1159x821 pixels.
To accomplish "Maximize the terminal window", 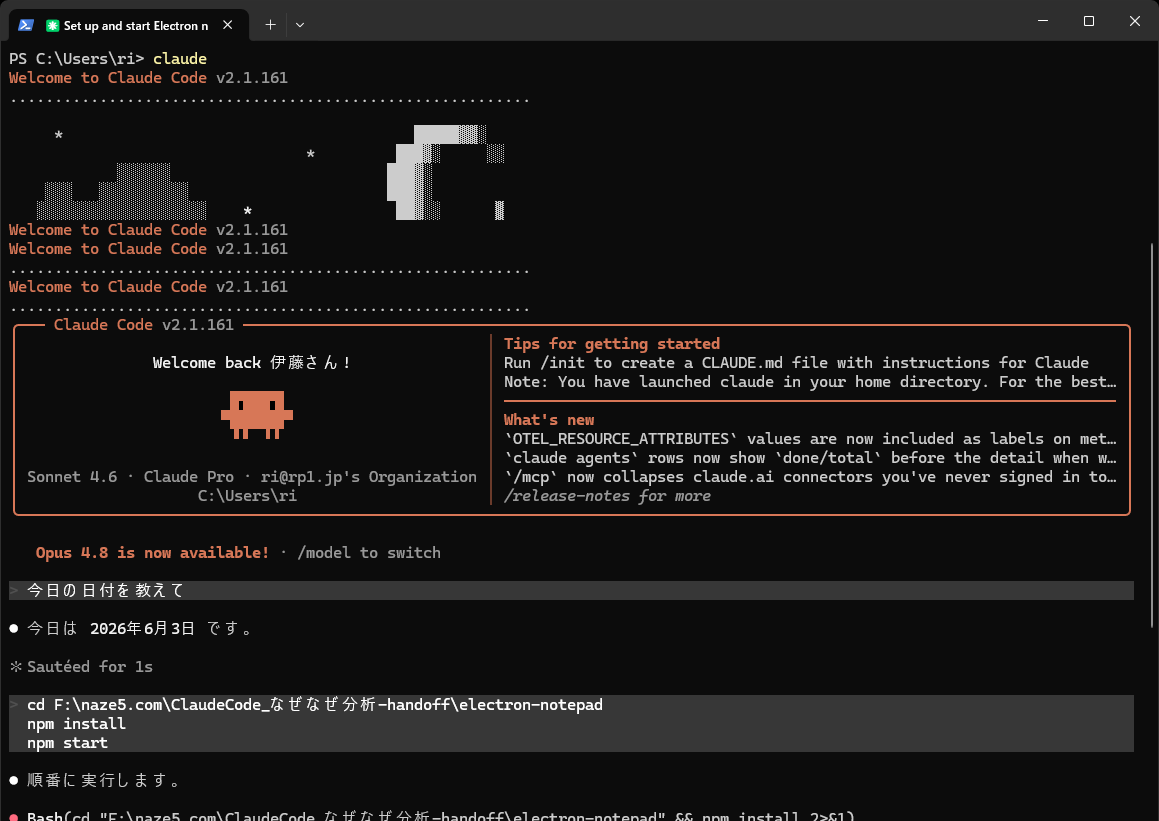I will point(1089,21).
